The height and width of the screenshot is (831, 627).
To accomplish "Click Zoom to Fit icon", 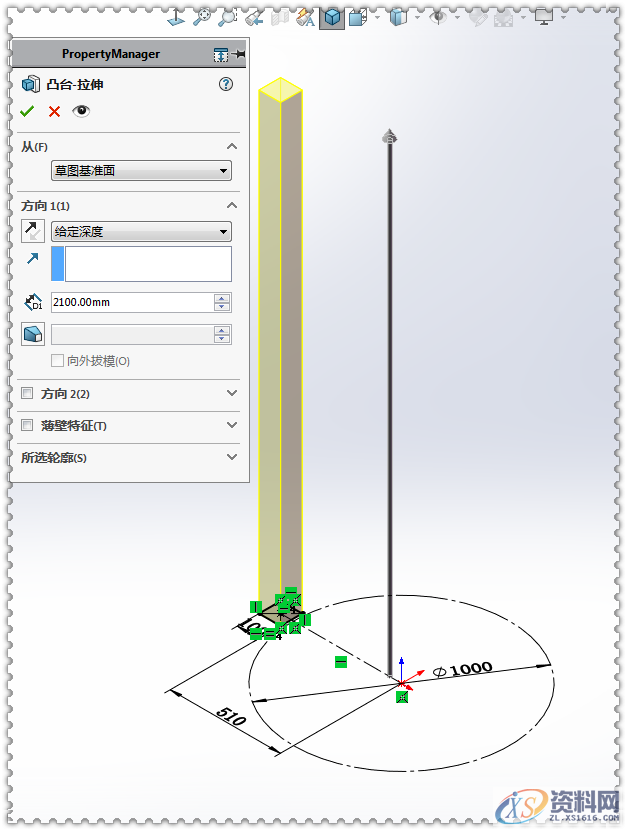I will click(x=201, y=18).
